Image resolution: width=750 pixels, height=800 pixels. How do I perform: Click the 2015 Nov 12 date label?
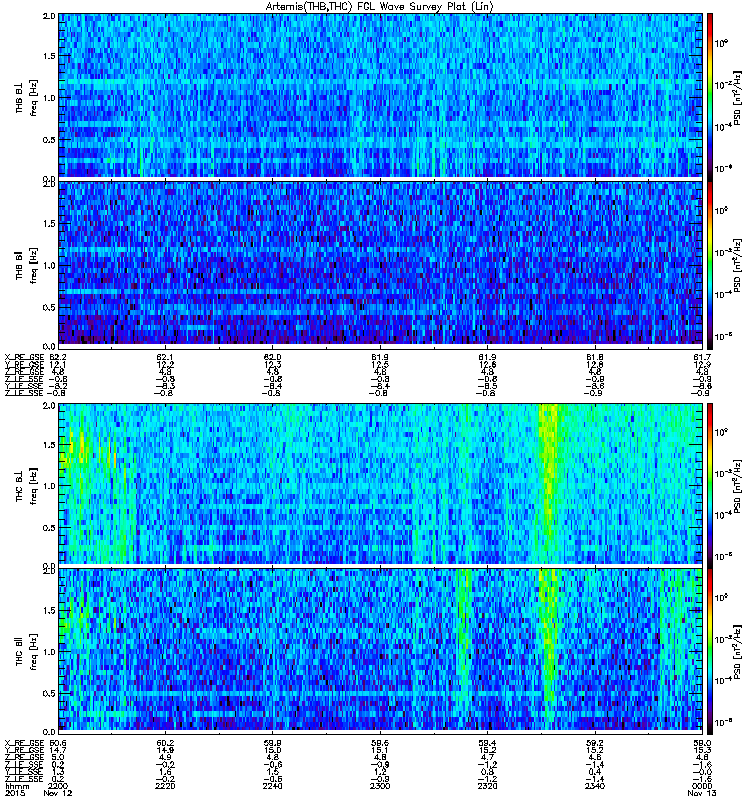(38, 793)
